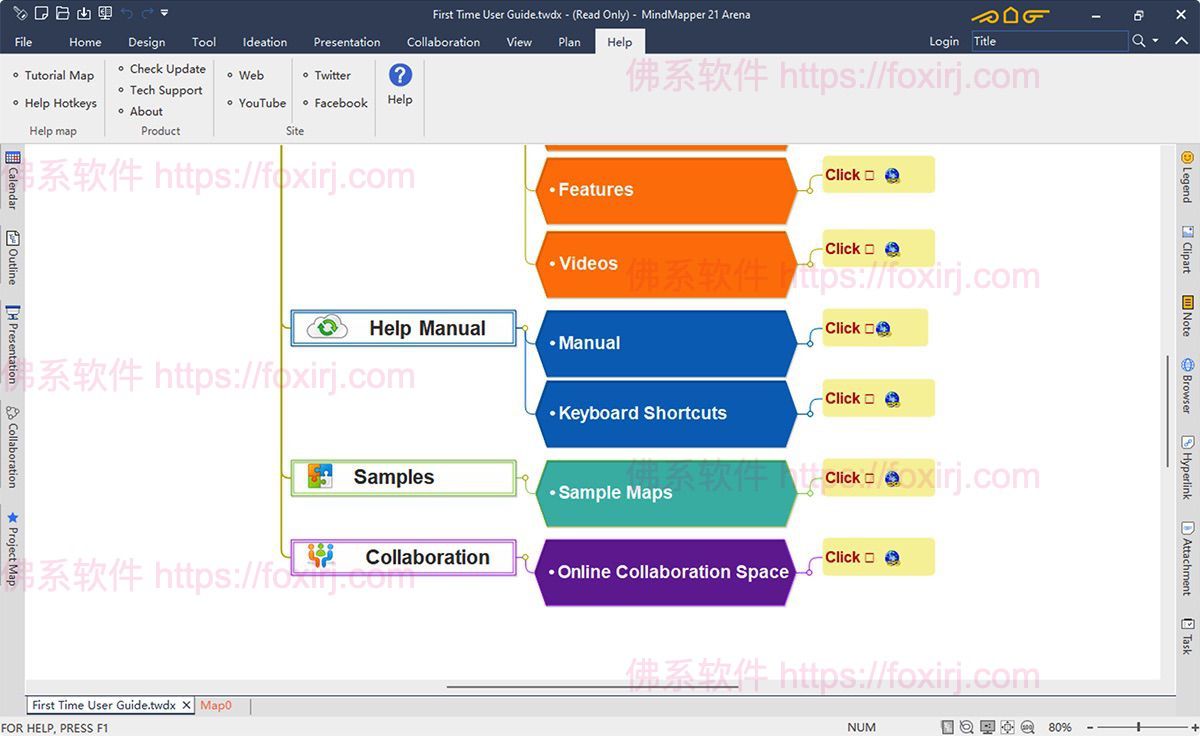Open search options dropdown arrow

click(1156, 41)
